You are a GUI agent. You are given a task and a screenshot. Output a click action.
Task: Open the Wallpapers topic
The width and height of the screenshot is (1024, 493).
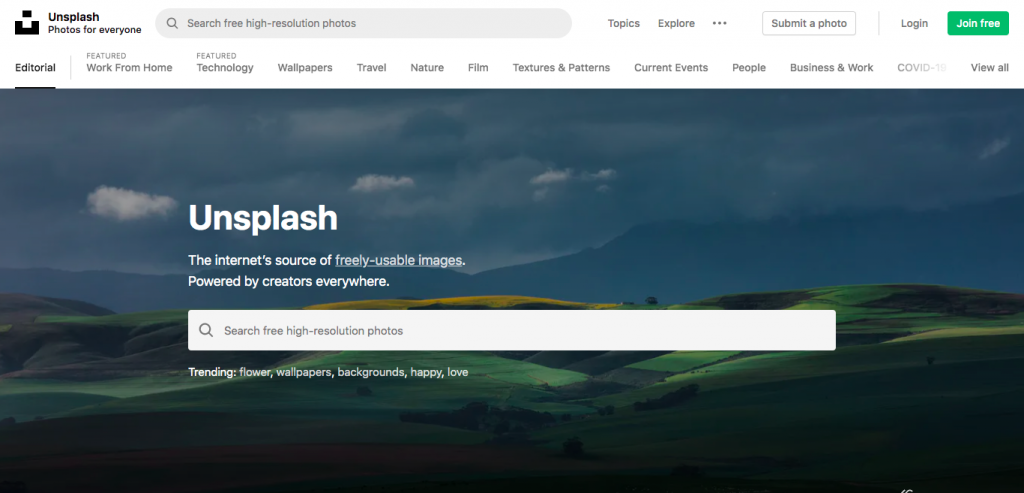pyautogui.click(x=305, y=67)
